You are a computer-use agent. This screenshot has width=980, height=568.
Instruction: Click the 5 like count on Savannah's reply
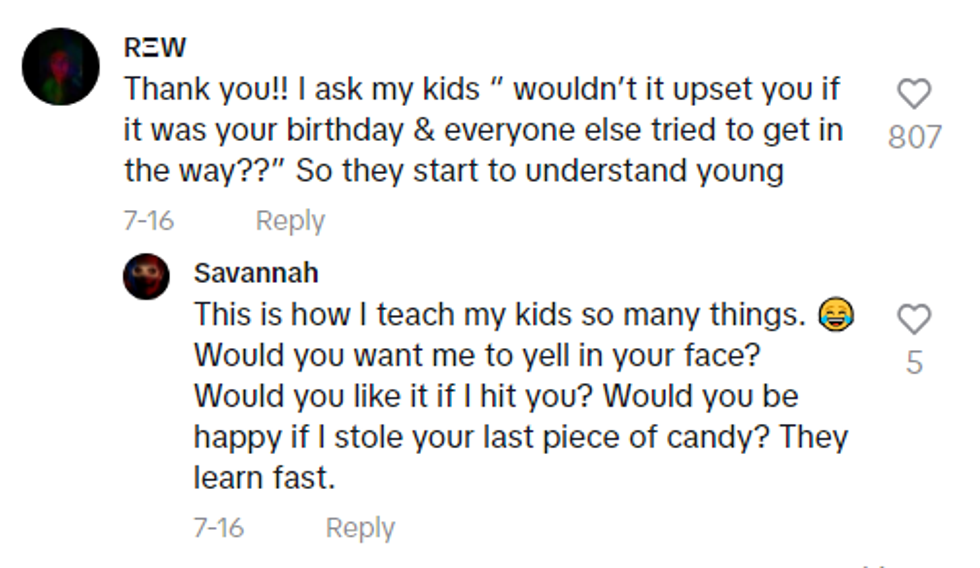[x=914, y=362]
